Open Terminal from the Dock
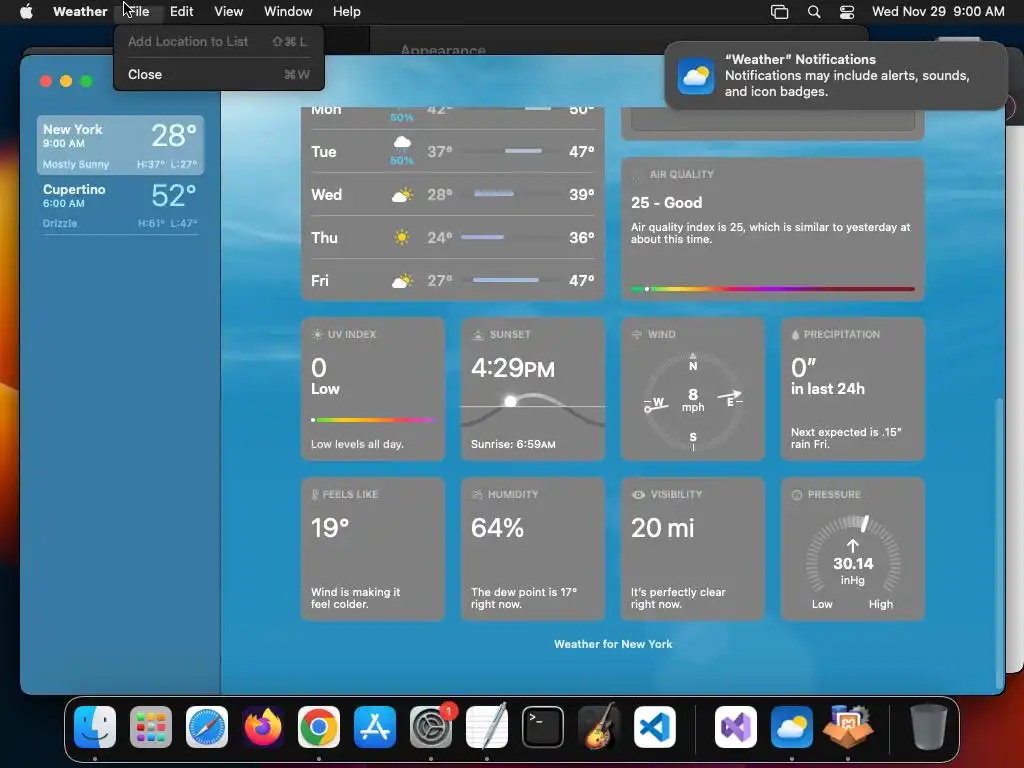The height and width of the screenshot is (768, 1024). click(x=543, y=727)
